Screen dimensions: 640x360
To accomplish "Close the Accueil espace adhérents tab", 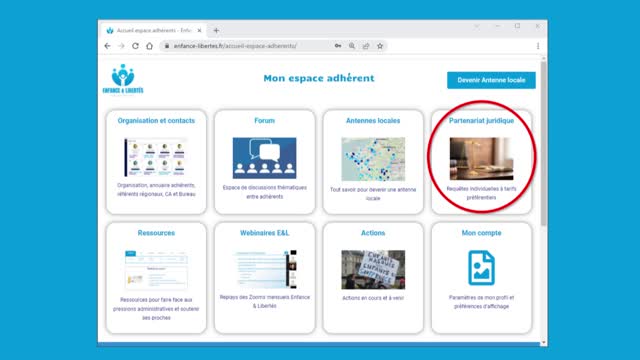I will point(199,31).
